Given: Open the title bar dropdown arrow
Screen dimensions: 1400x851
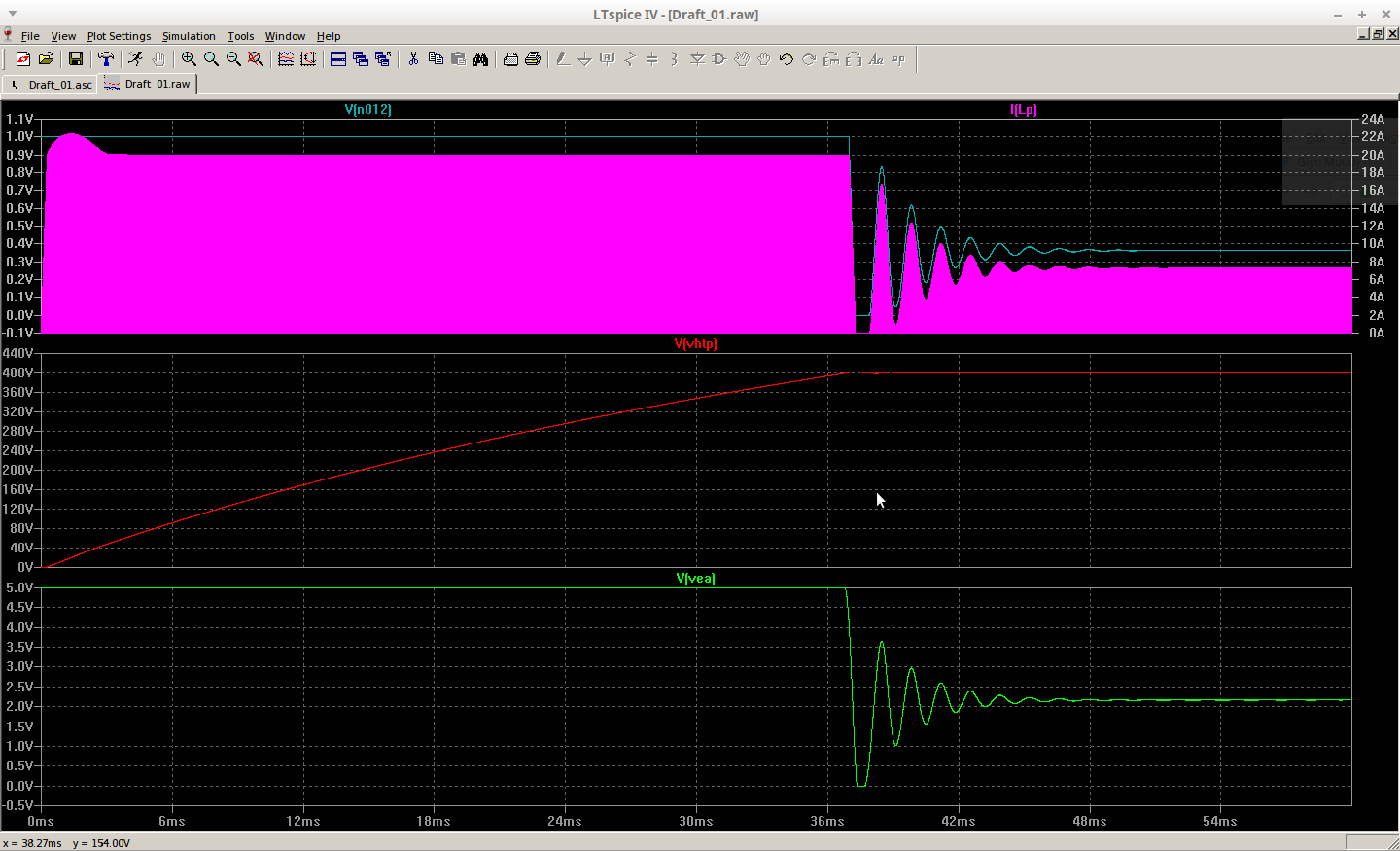Looking at the screenshot, I should point(13,14).
